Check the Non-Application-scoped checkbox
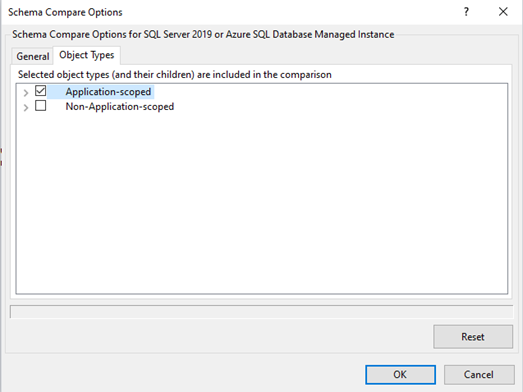 tap(41, 106)
